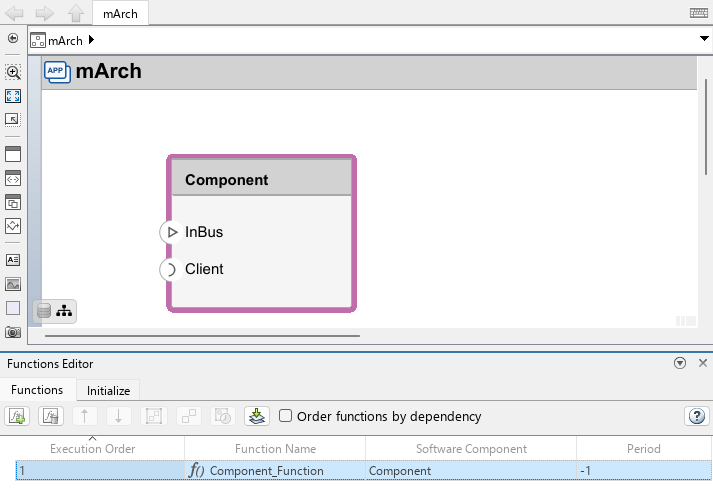
Task: Click the horizontal canvas scrollbar
Action: [x=202, y=336]
